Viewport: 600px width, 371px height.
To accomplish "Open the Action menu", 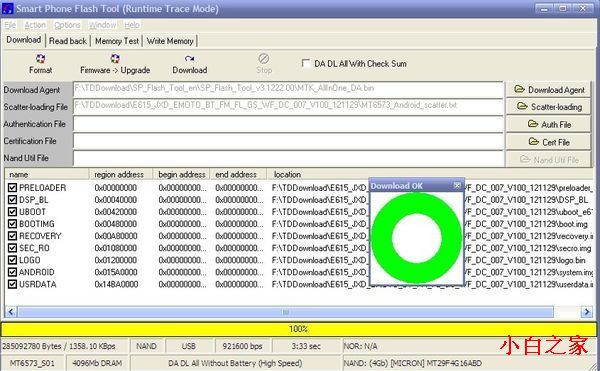I will point(35,25).
